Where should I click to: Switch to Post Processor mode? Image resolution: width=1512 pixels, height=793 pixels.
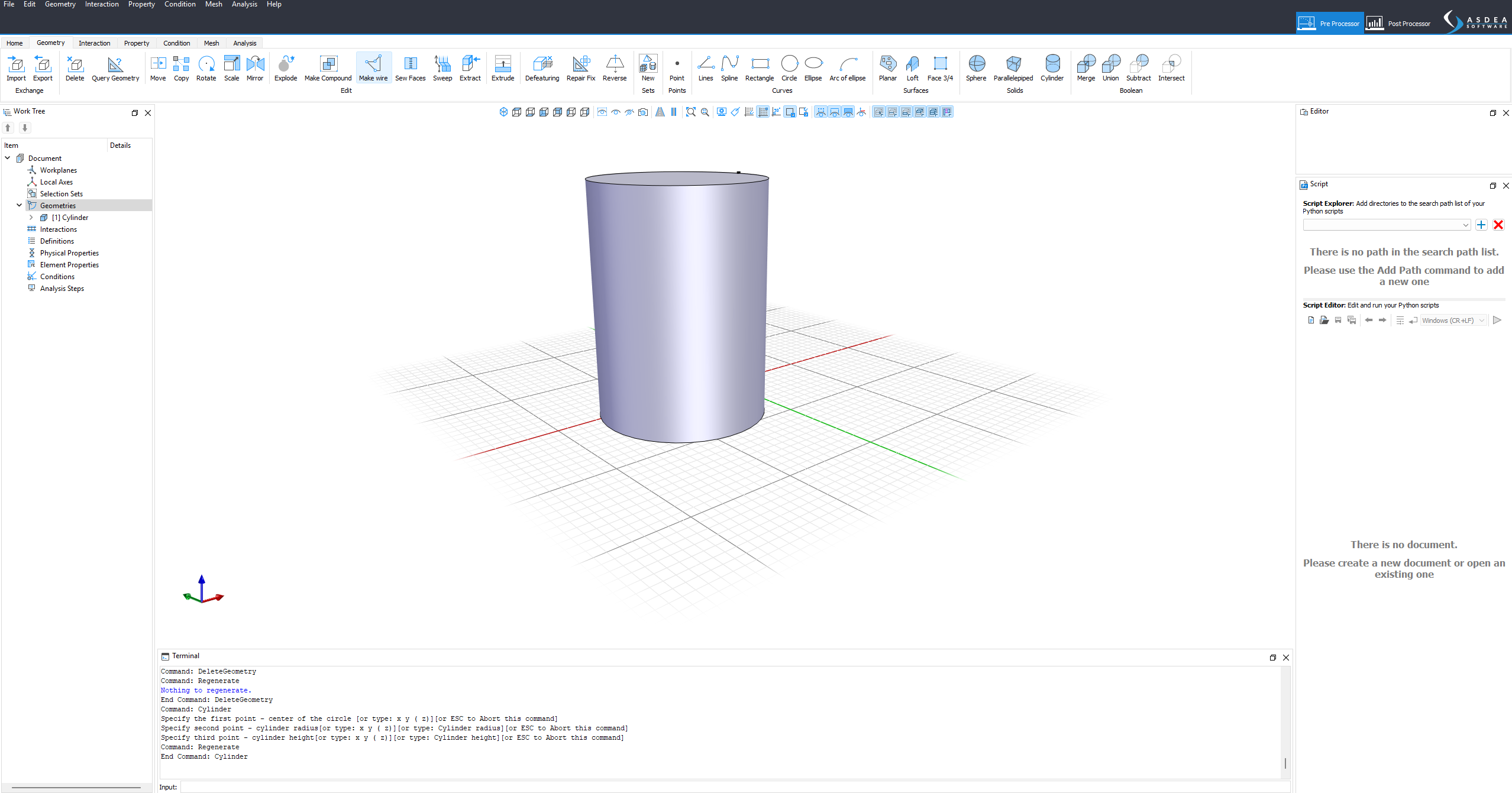point(1399,24)
